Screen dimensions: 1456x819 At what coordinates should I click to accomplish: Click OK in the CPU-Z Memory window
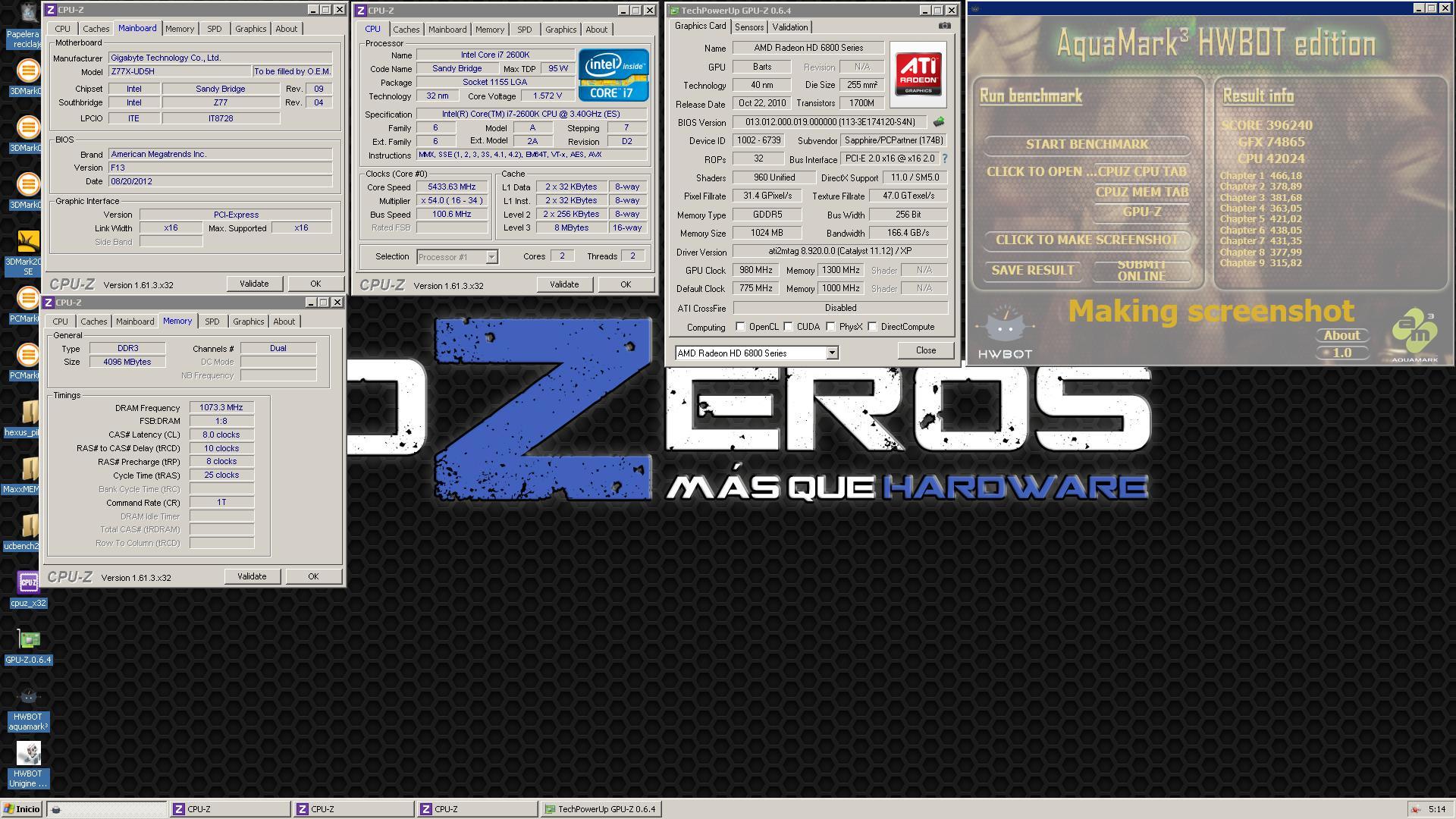point(313,576)
